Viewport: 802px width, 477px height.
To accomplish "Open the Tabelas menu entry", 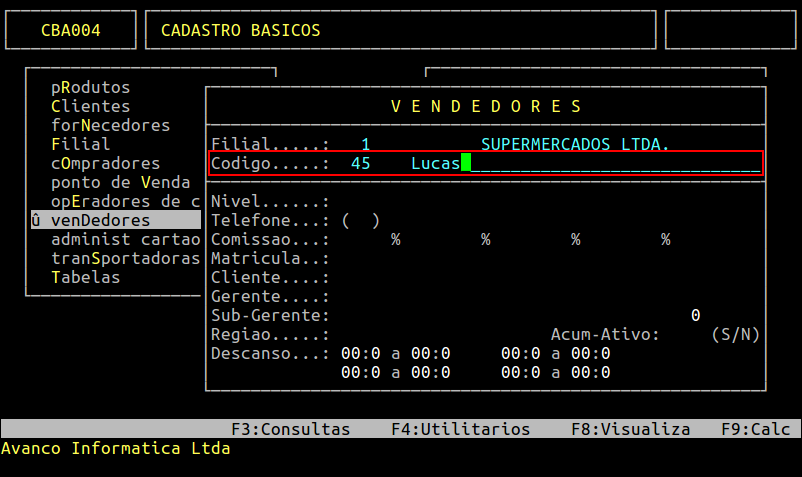I will click(x=85, y=277).
